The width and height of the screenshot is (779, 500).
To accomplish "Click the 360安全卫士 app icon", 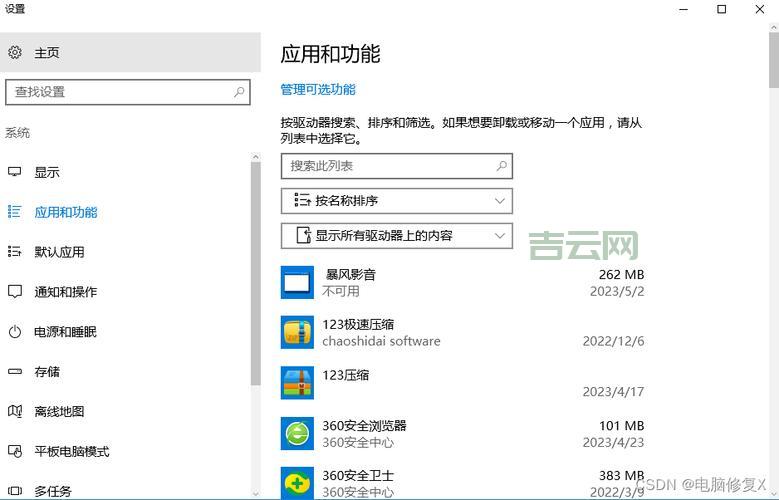I will [297, 483].
